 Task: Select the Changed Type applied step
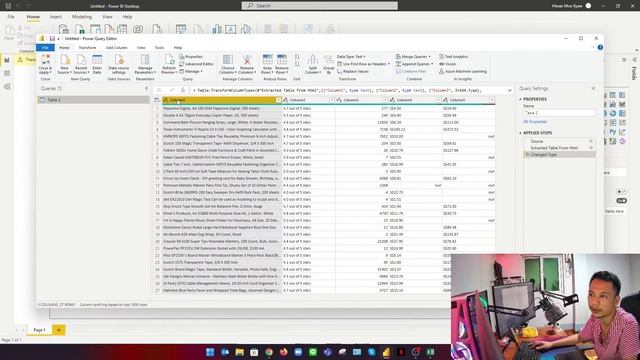[559, 155]
